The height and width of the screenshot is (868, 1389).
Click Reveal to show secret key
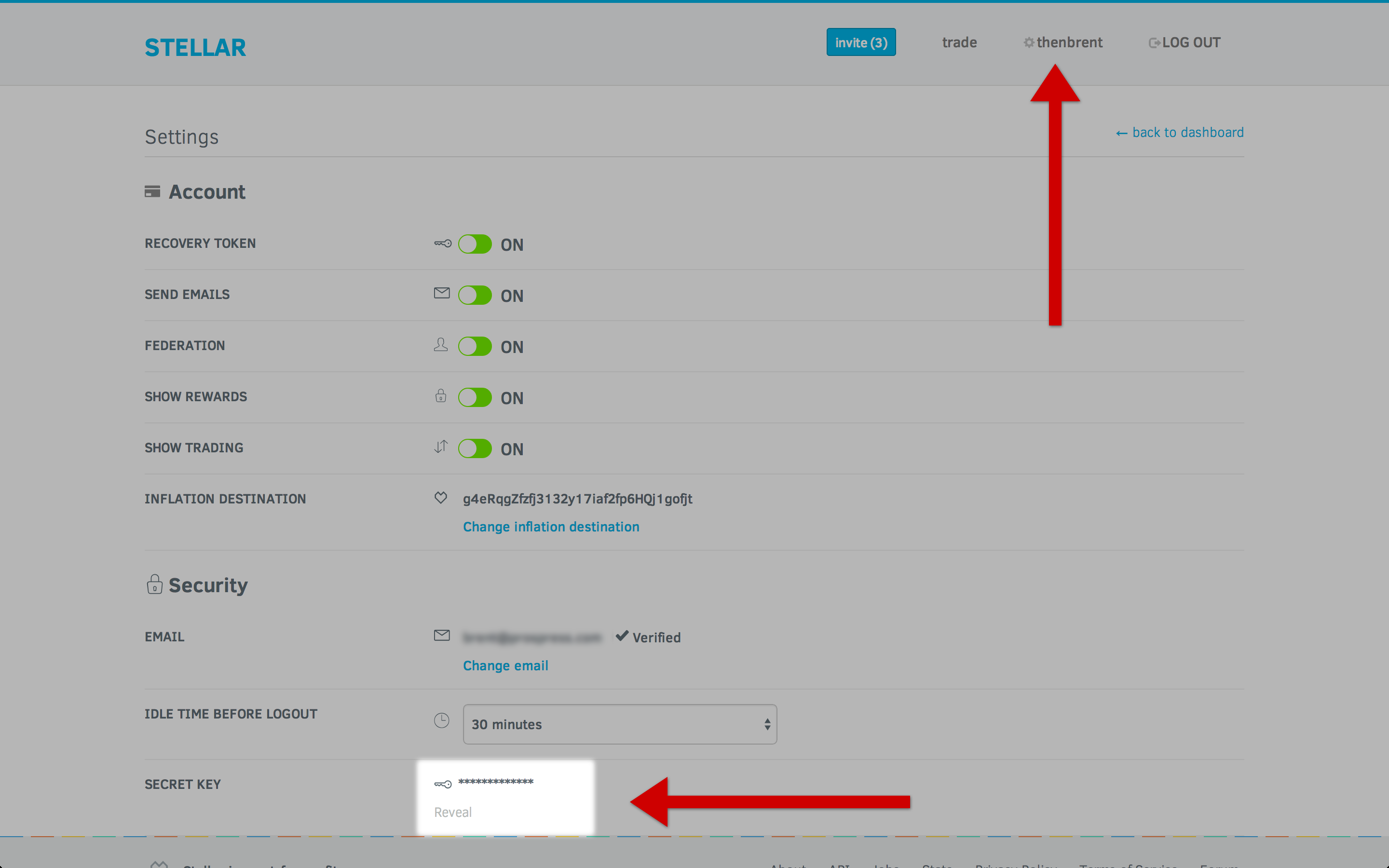pos(453,813)
